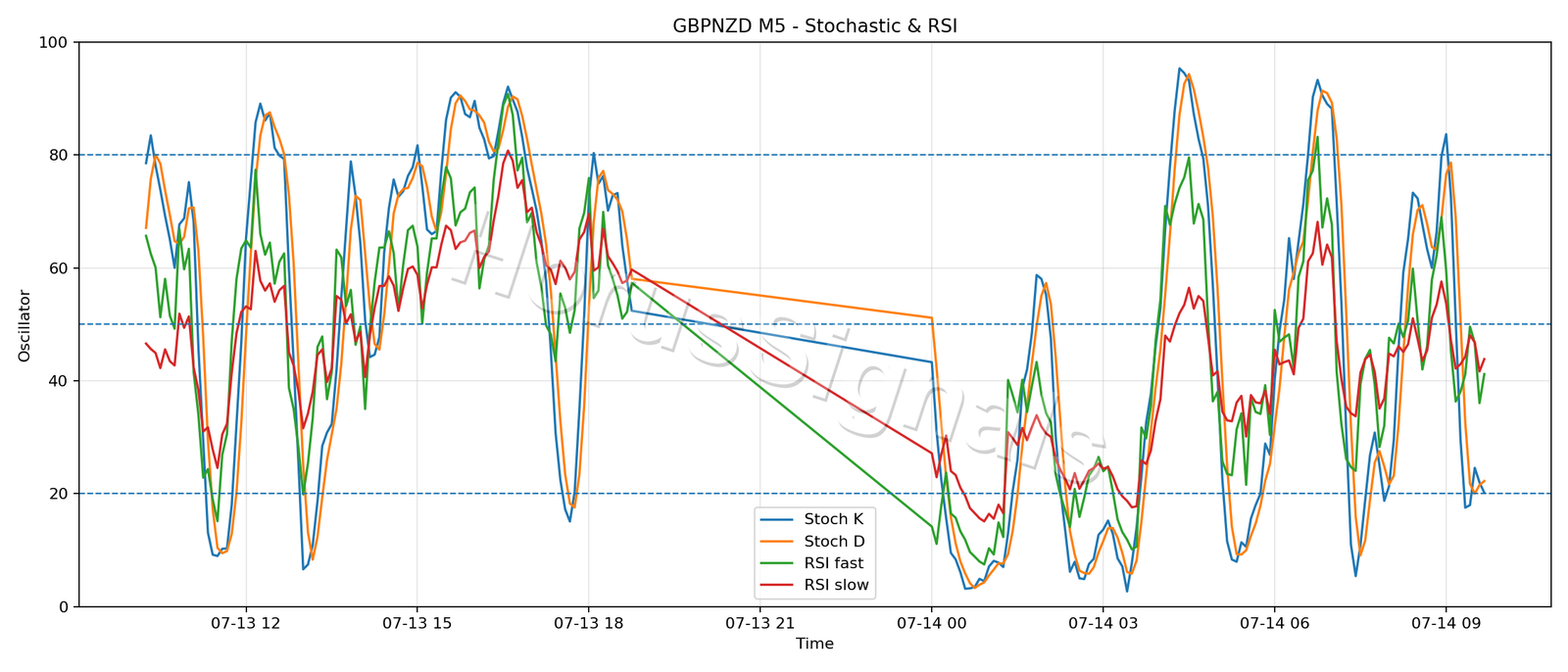
Task: Click the 0 y-axis tick label
Action: coord(64,607)
